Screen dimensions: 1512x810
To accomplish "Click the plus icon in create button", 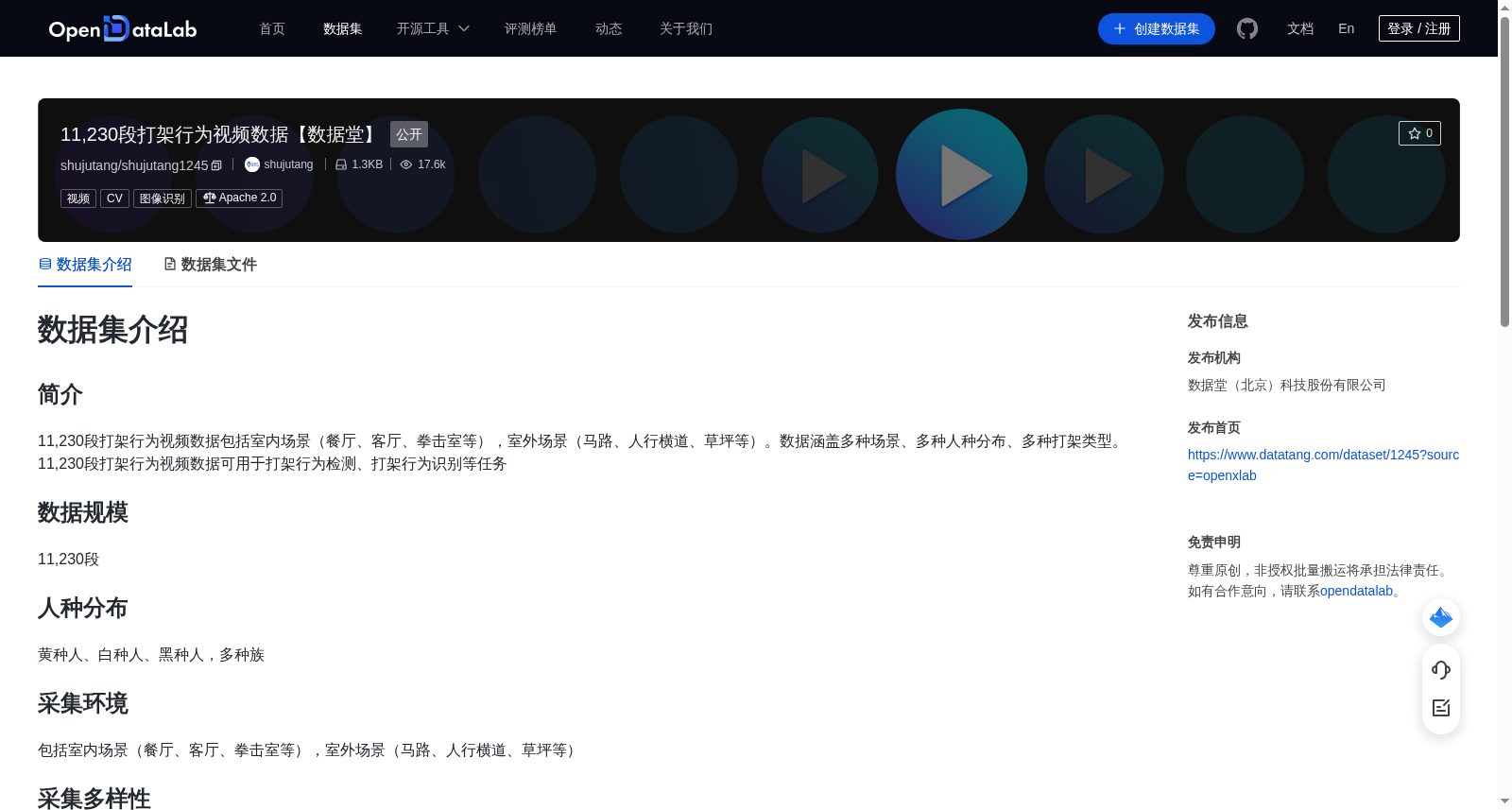I will point(1120,28).
